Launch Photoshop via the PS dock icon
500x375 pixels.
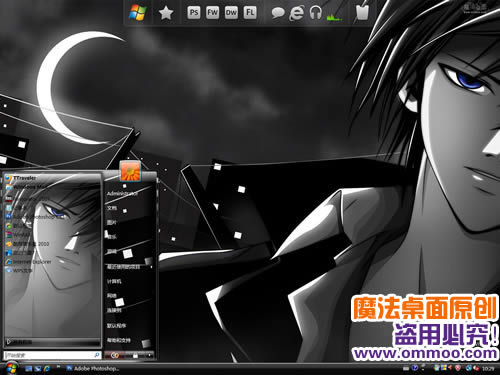pyautogui.click(x=193, y=13)
